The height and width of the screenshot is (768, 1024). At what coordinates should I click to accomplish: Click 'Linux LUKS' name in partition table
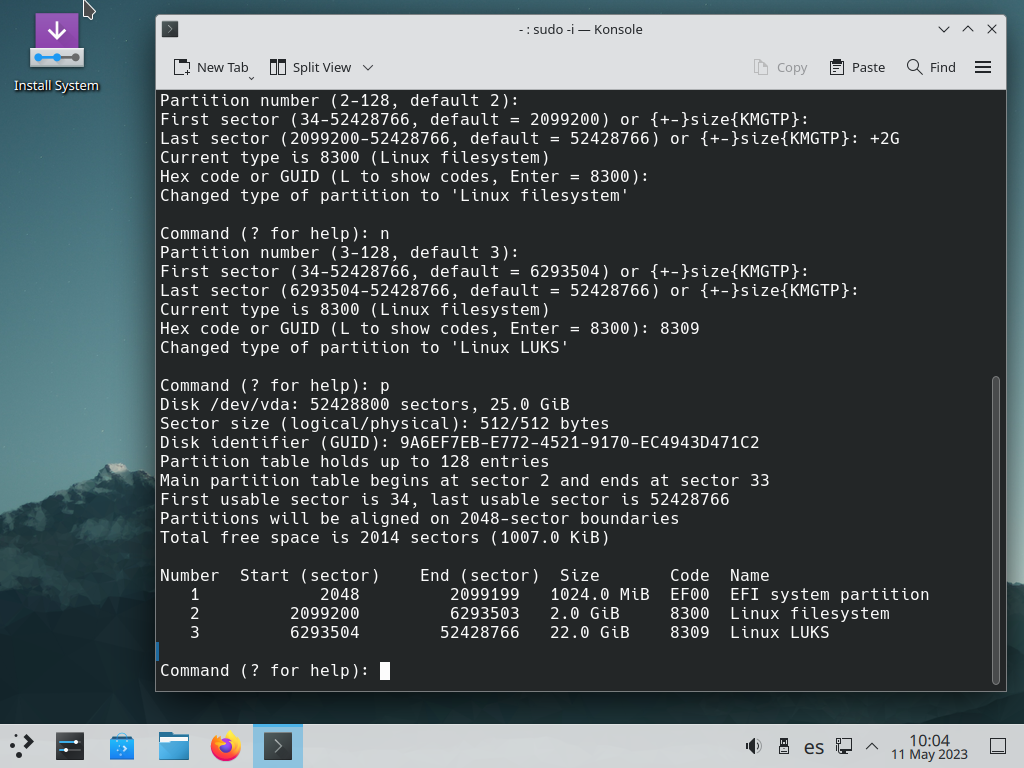(780, 633)
